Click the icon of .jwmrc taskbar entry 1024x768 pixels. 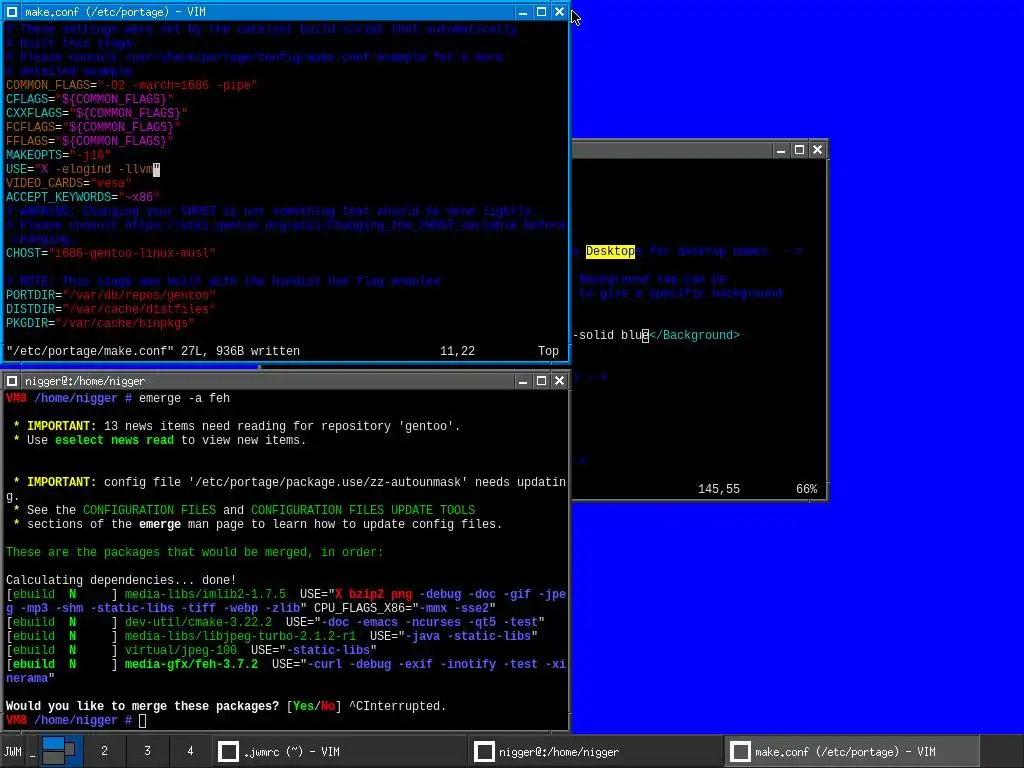pyautogui.click(x=229, y=752)
